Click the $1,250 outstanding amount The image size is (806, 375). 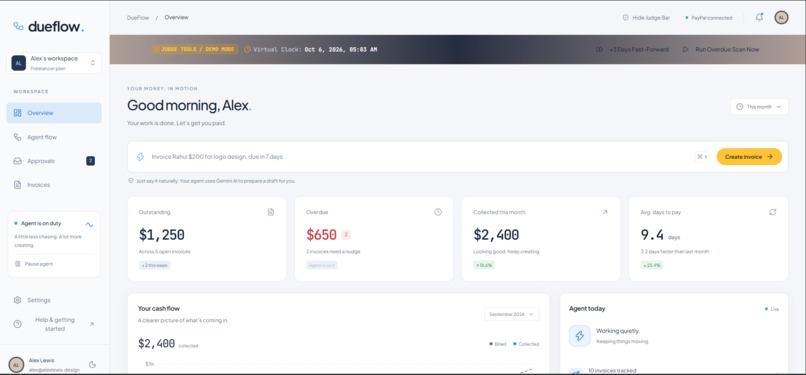161,235
